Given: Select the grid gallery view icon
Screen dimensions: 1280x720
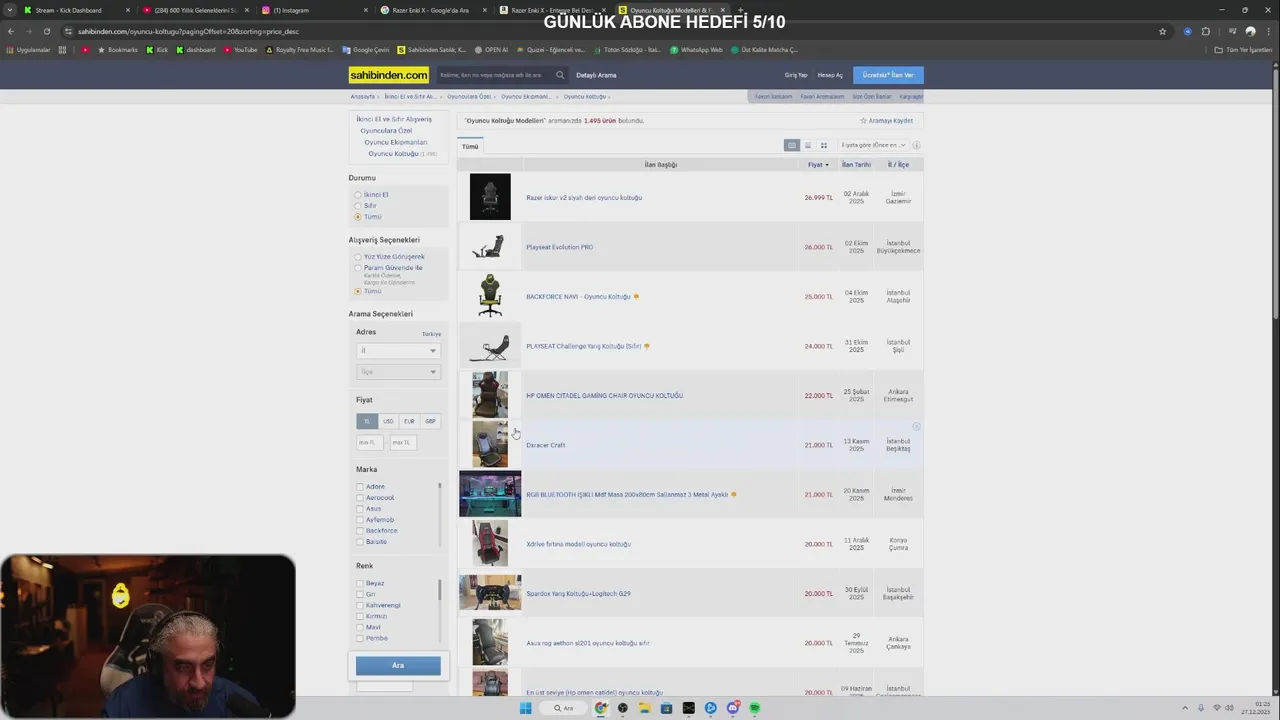Looking at the screenshot, I should click(824, 145).
